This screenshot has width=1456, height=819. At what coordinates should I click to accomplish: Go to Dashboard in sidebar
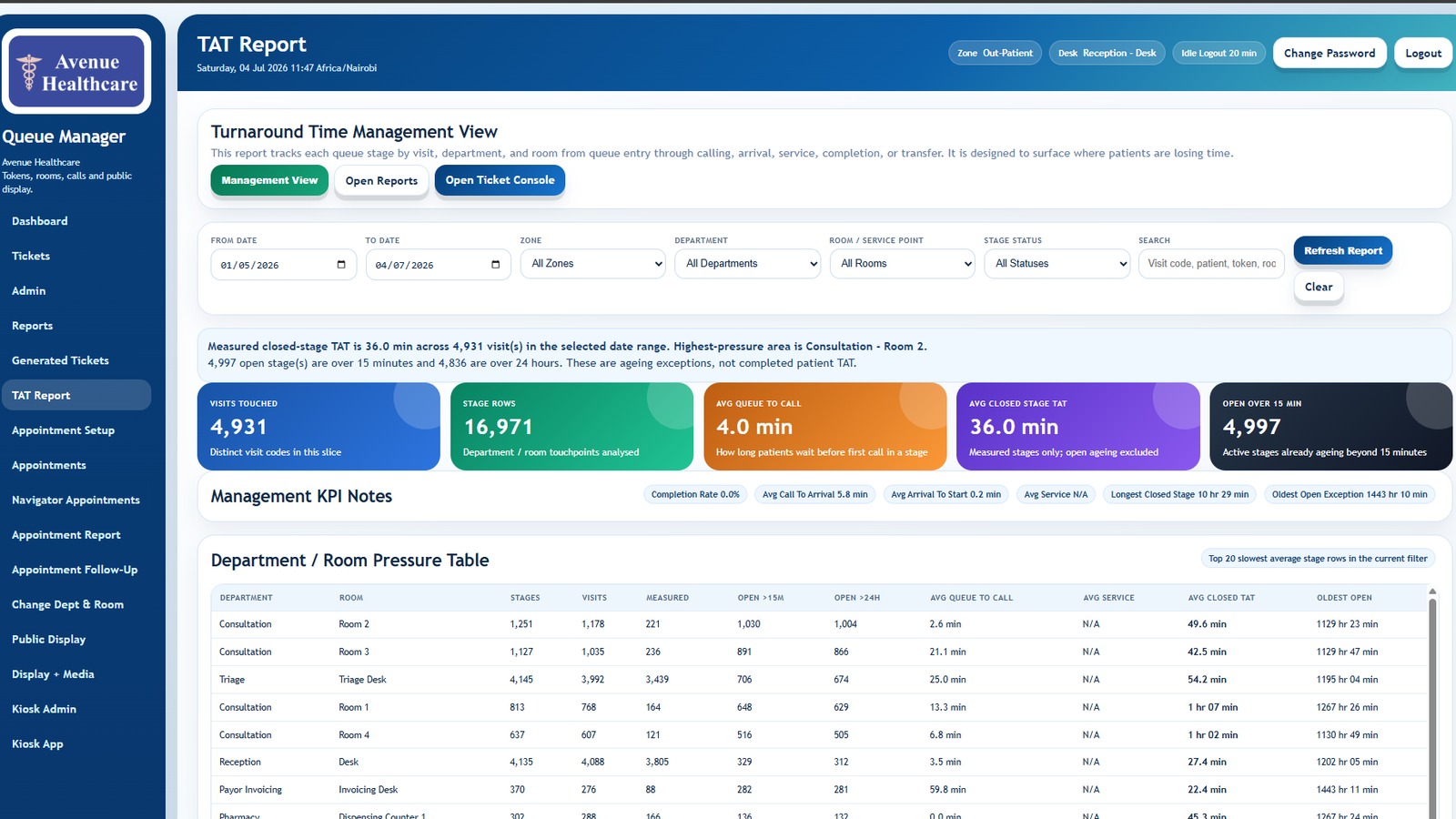point(76,221)
